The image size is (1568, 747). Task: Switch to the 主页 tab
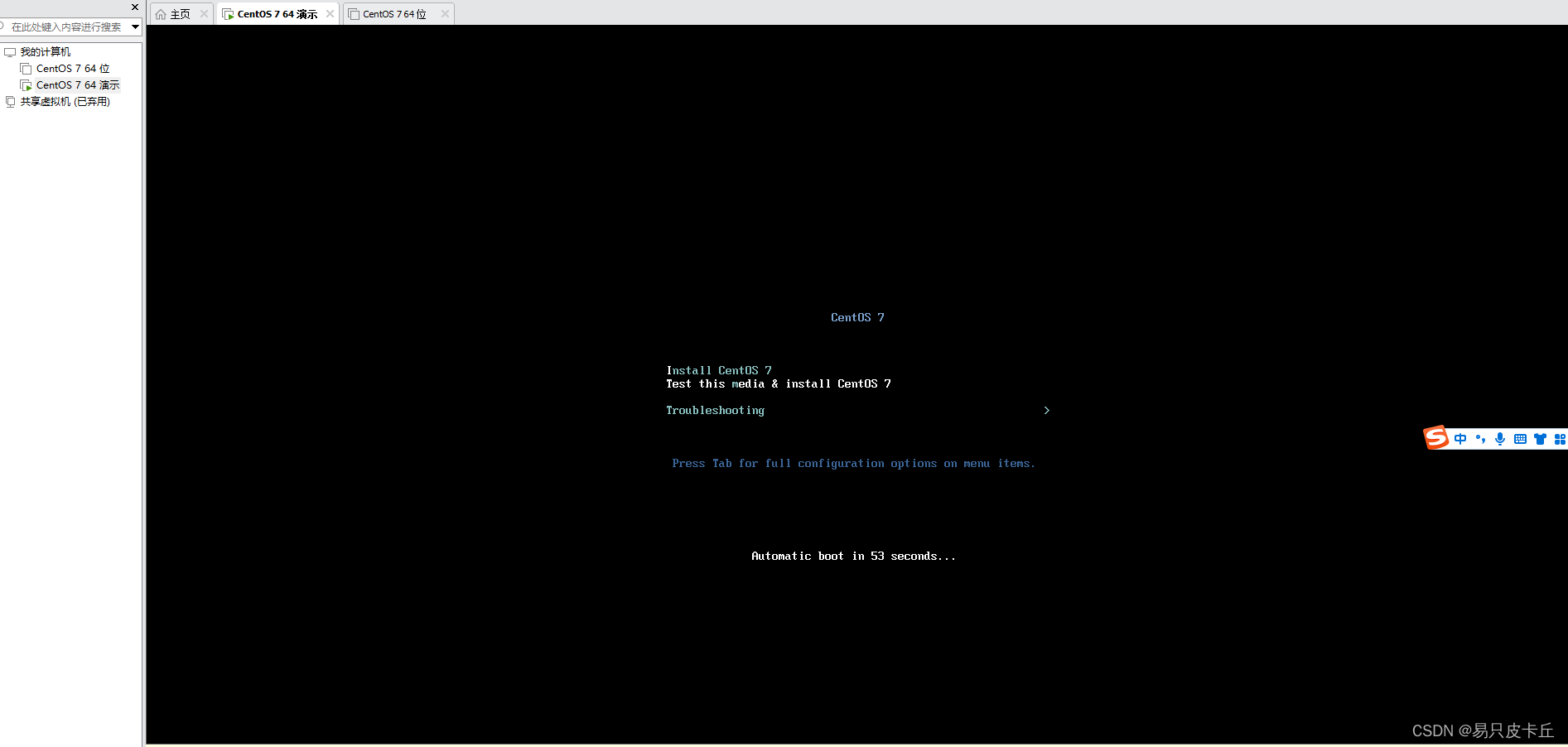[x=179, y=13]
